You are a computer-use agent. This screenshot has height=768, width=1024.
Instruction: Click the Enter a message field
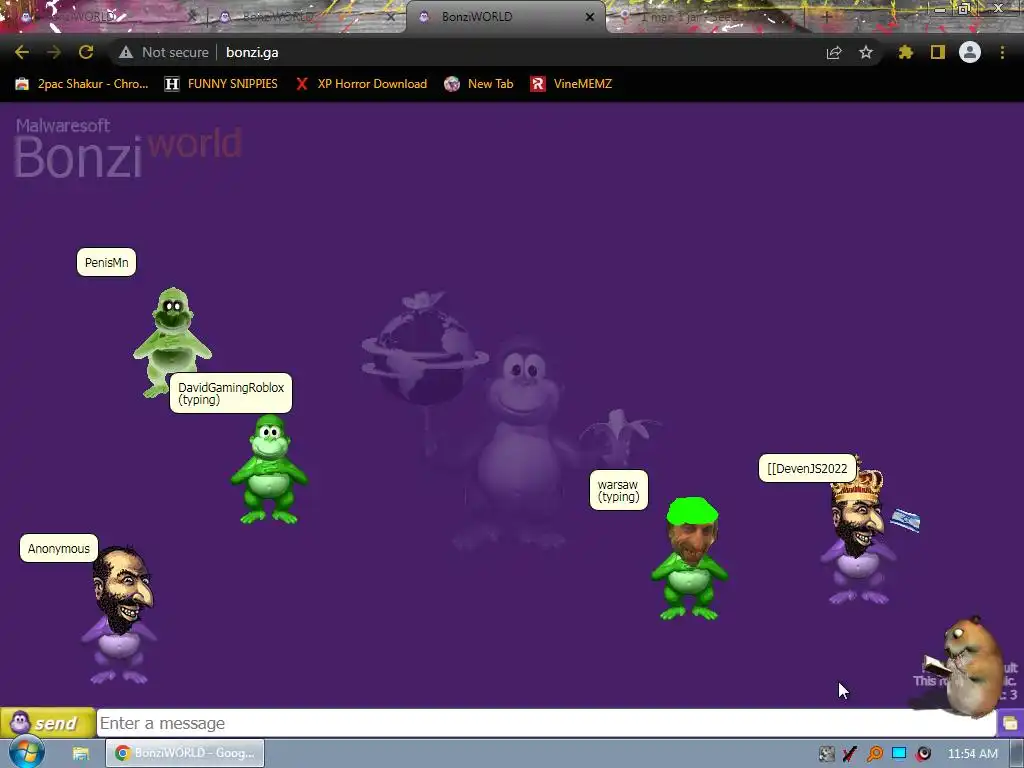(546, 724)
